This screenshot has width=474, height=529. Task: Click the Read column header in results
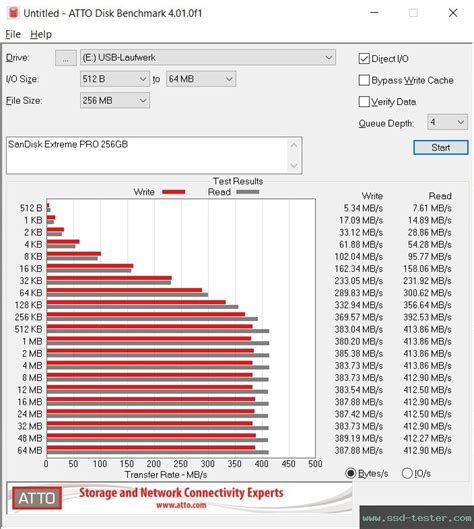tap(440, 196)
